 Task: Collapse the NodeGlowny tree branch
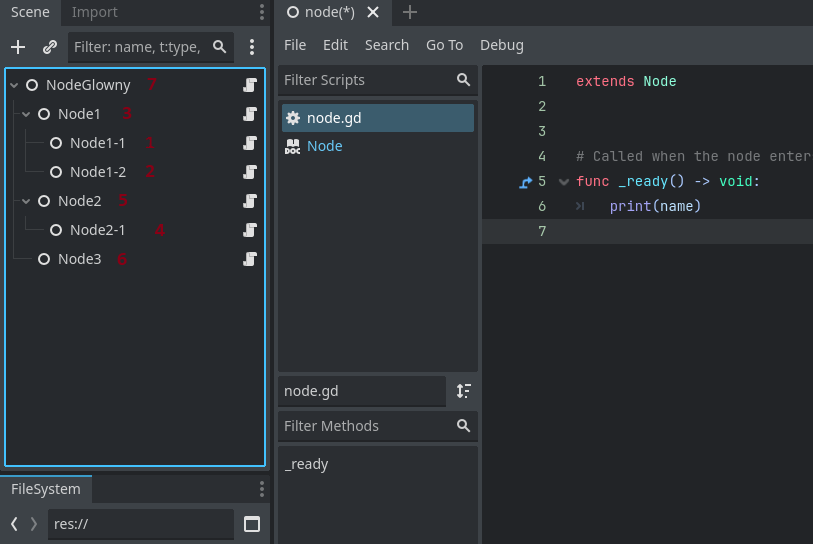pos(15,85)
